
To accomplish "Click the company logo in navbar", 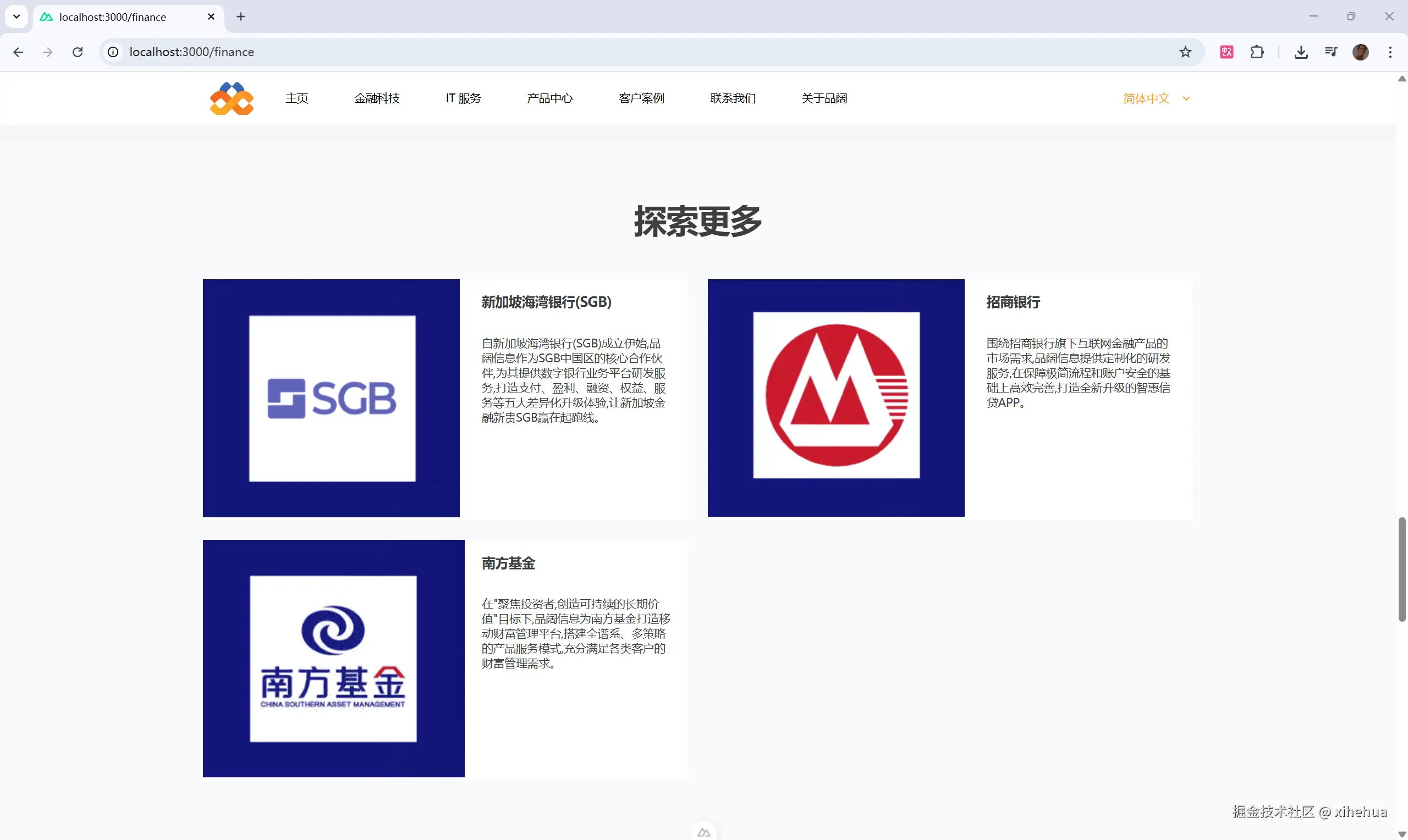I will 232,98.
